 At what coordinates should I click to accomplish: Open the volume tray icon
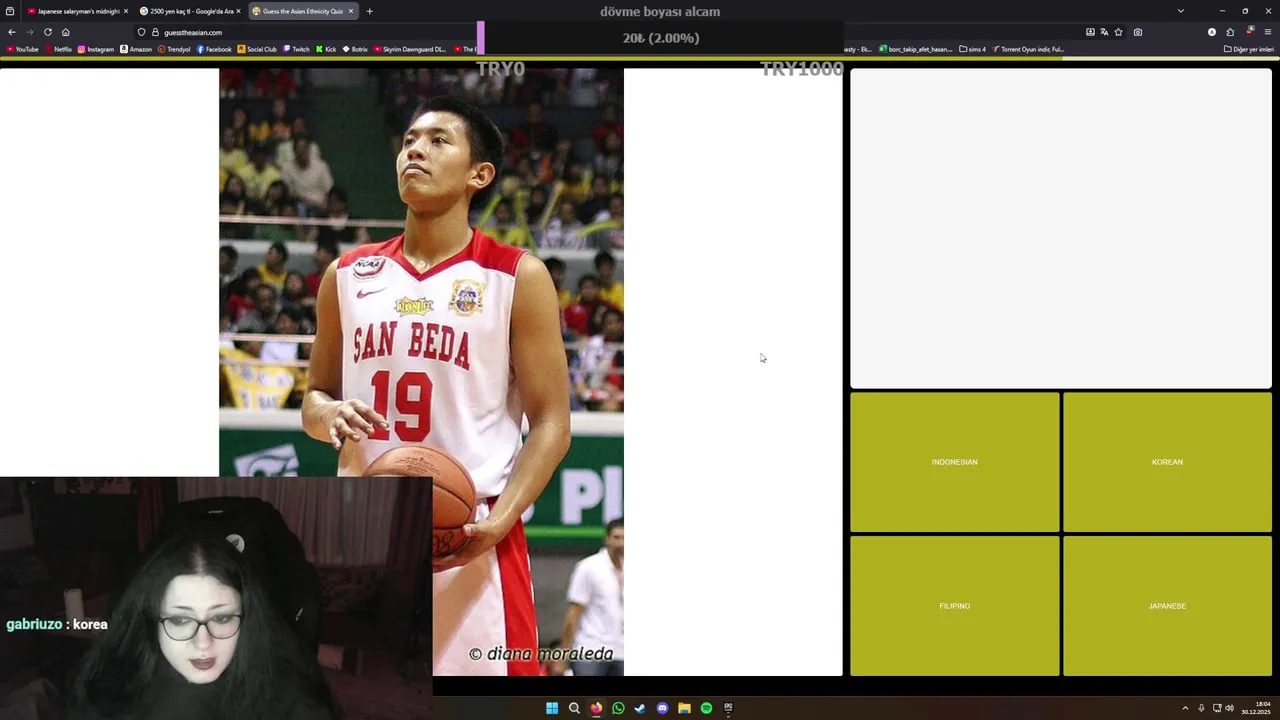click(x=1229, y=708)
